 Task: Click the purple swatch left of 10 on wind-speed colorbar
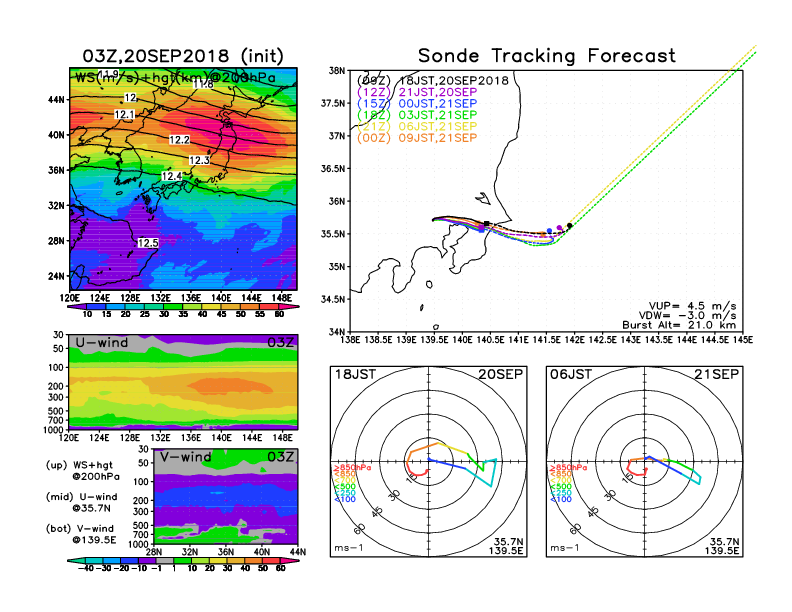tap(77, 307)
